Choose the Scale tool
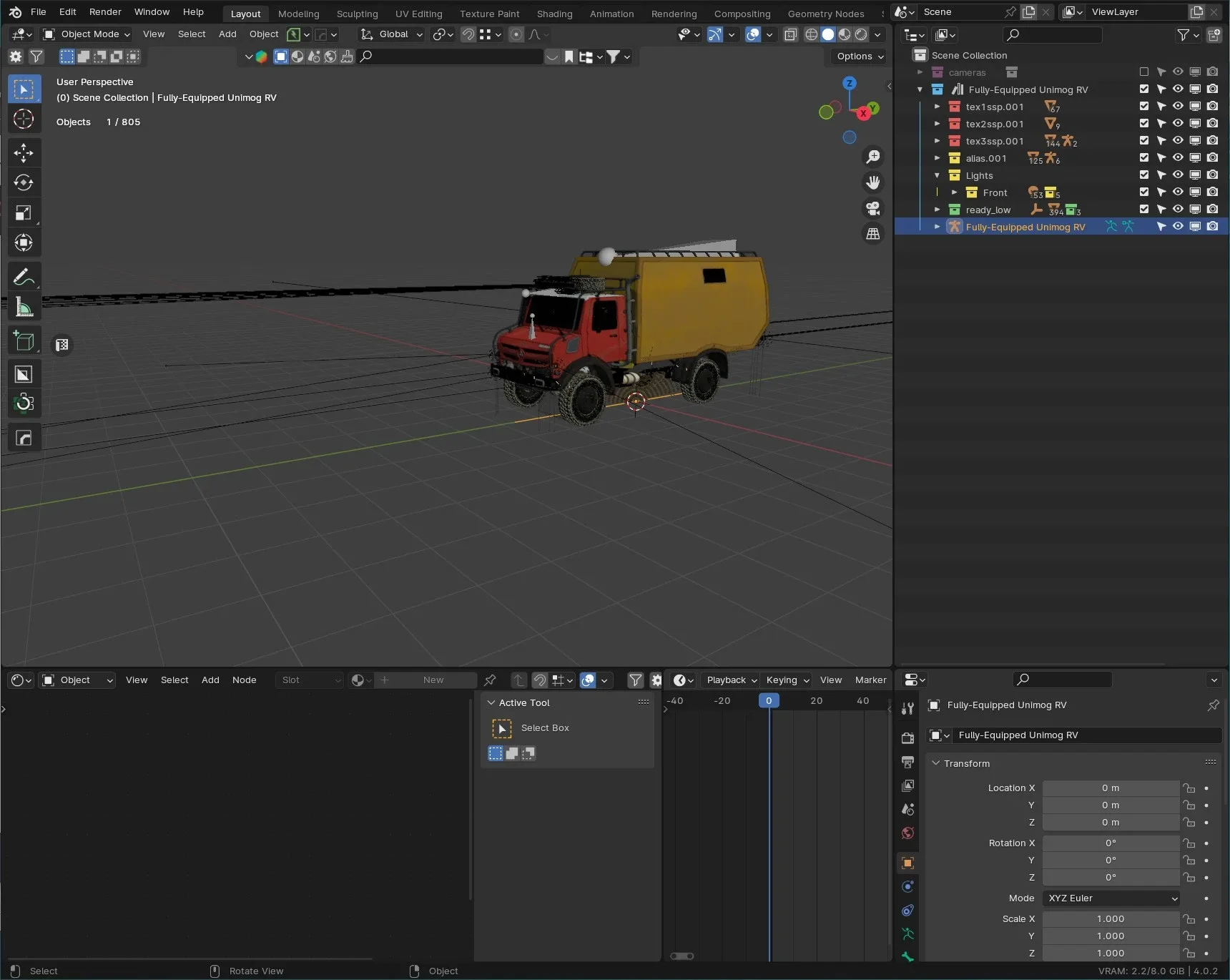 (24, 213)
